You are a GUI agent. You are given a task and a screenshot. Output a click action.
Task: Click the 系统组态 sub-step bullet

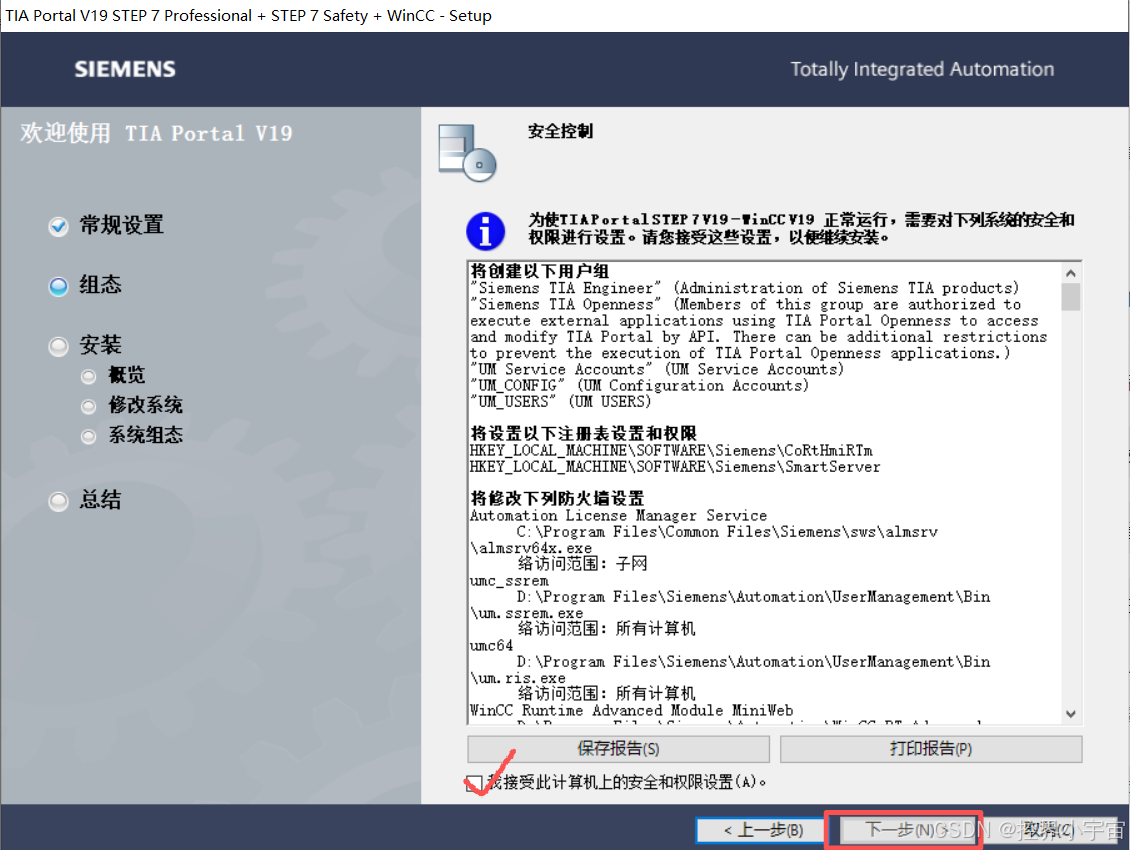tap(89, 436)
